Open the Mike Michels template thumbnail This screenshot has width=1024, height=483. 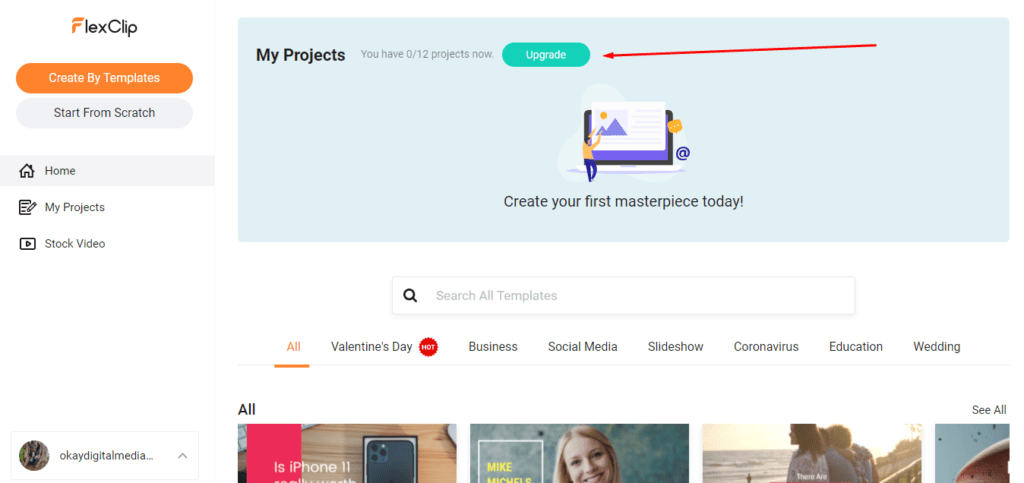point(579,454)
